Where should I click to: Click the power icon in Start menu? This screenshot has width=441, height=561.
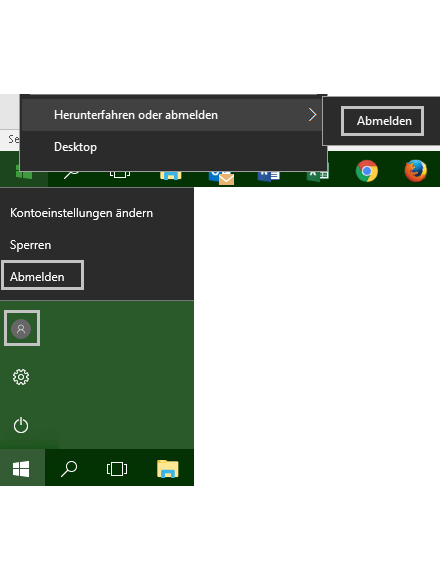(x=21, y=425)
